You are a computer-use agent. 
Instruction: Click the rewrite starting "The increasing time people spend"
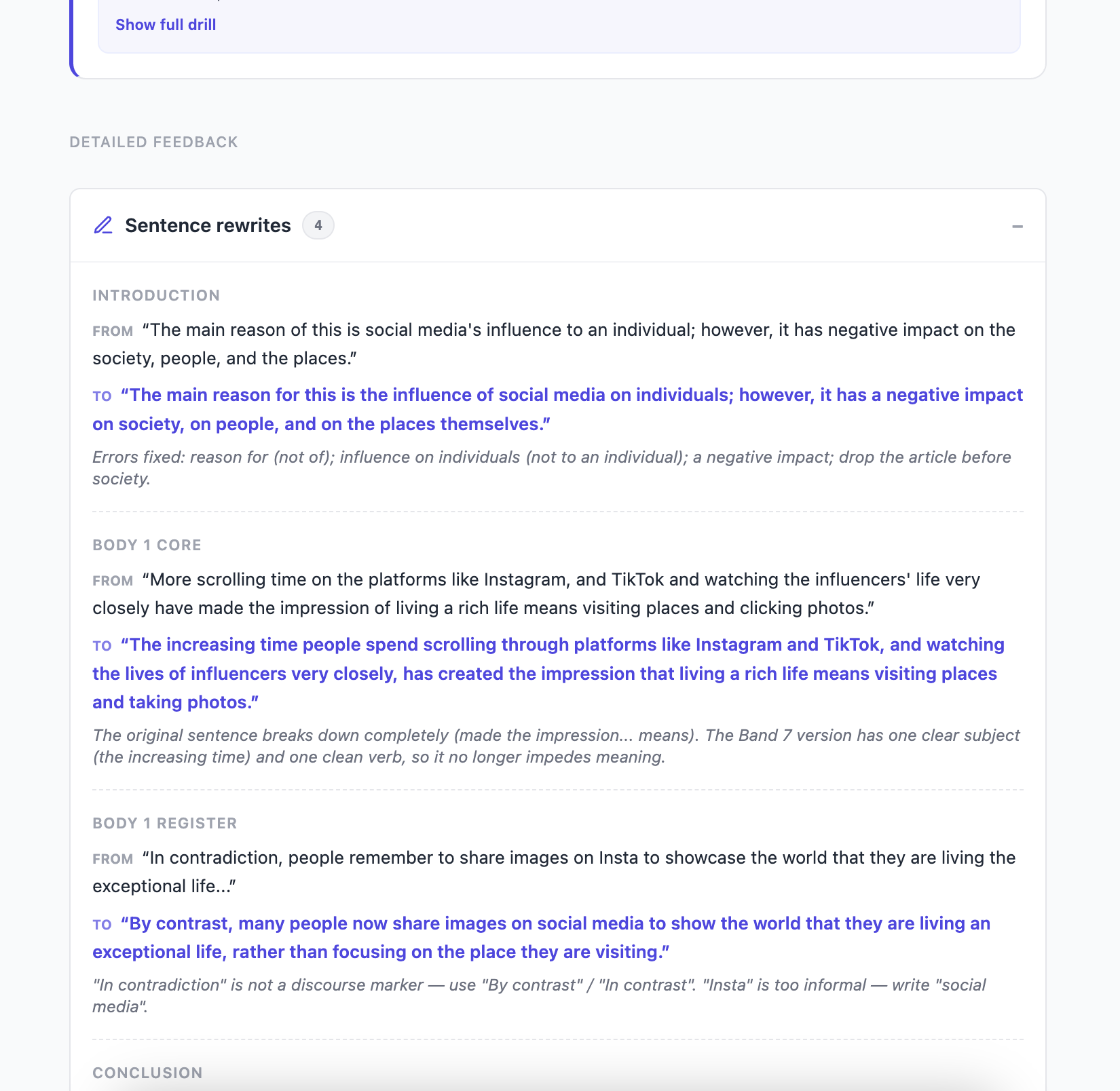(548, 673)
